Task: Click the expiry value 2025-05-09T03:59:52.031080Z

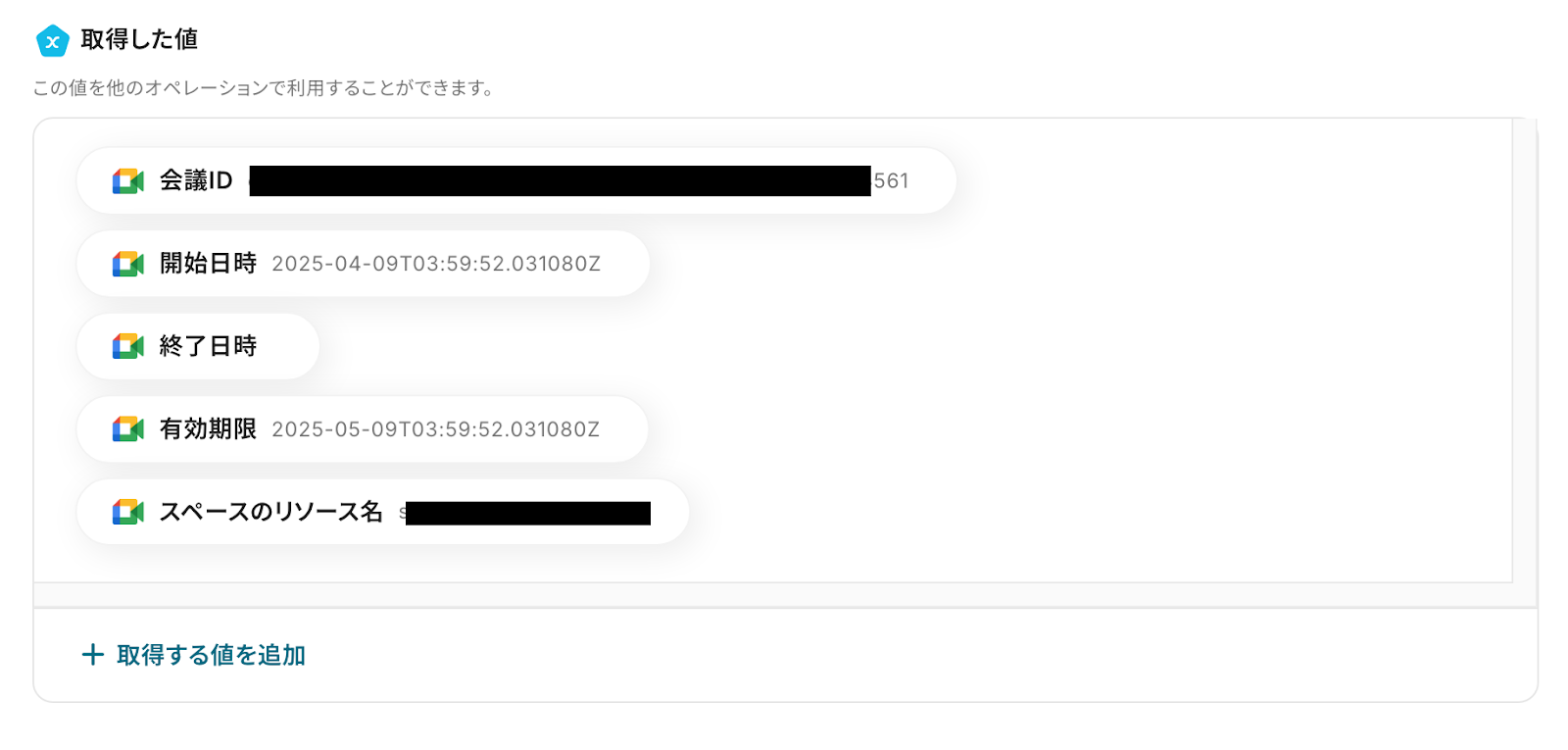Action: point(436,429)
